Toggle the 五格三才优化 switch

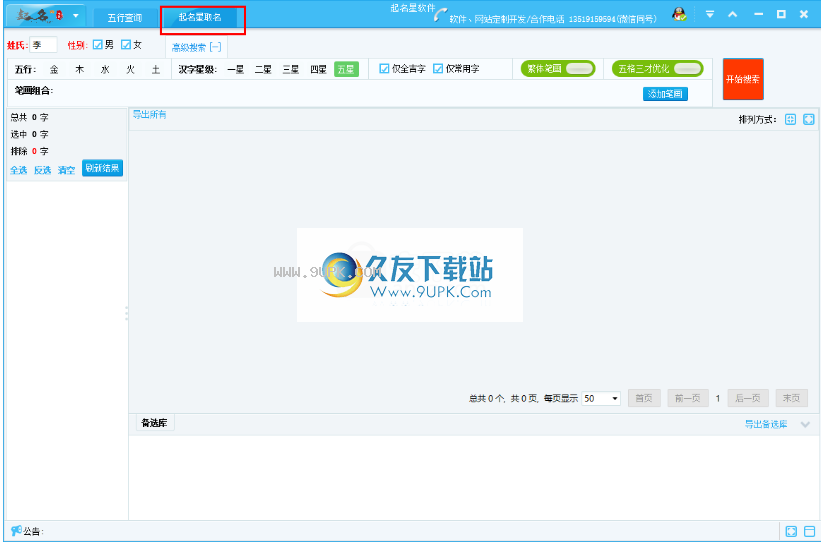pos(658,69)
